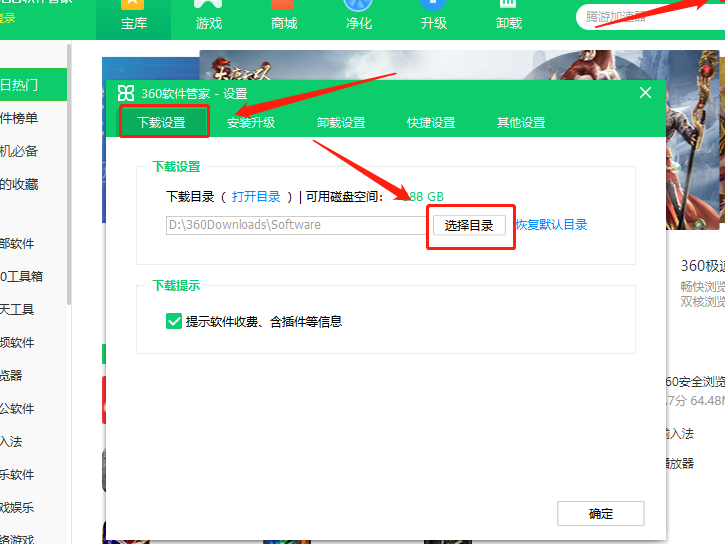725x544 pixels.
Task: Click the 360软件管家 logo in dialog title
Action: 126,93
